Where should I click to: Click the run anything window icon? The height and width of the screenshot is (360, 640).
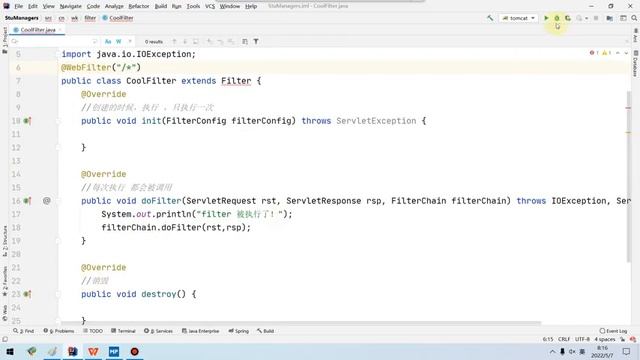point(623,18)
